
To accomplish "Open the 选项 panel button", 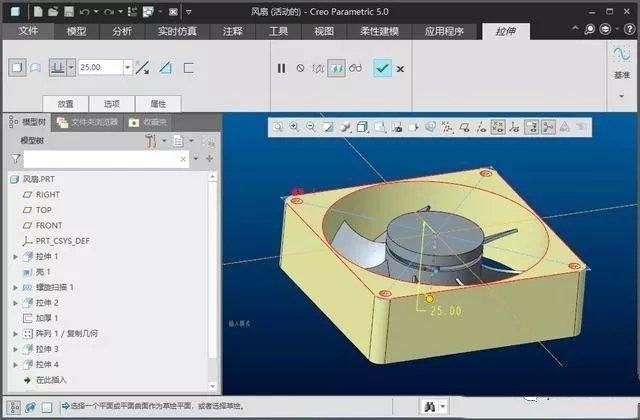I will click(x=111, y=104).
